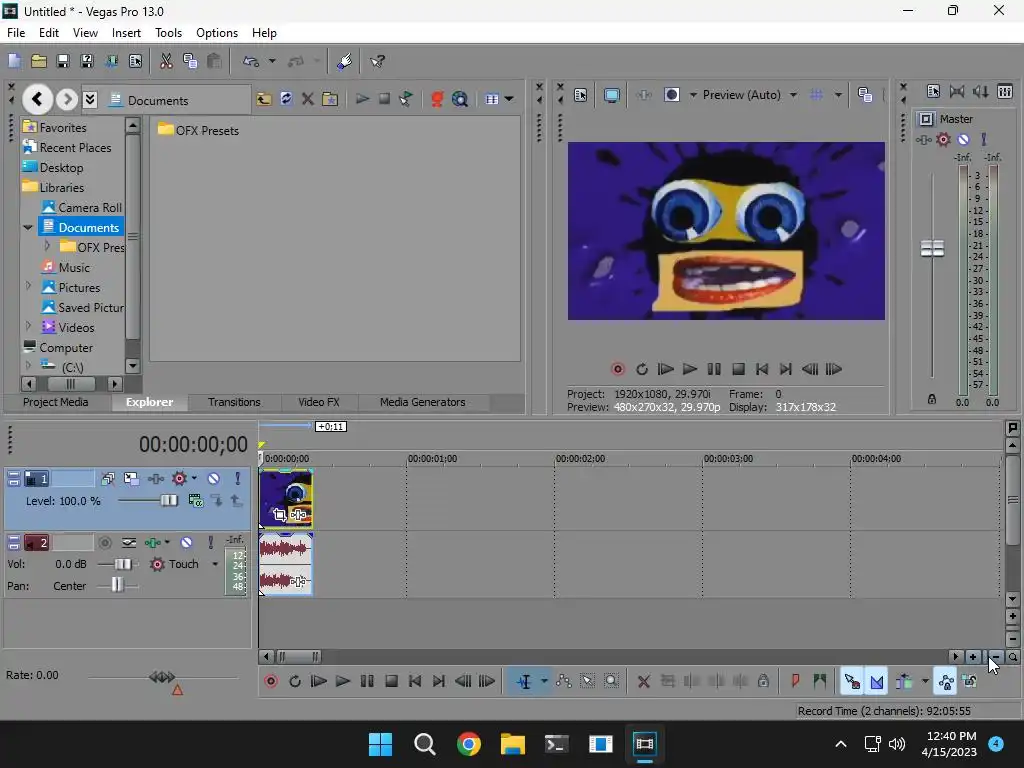This screenshot has width=1024, height=768.
Task: Activate the What's This help cursor
Action: tap(377, 61)
